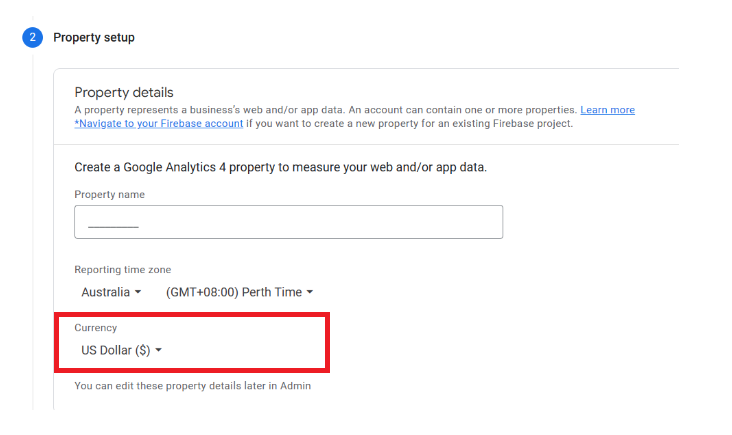Click the existing Firebase project sentence

point(409,123)
